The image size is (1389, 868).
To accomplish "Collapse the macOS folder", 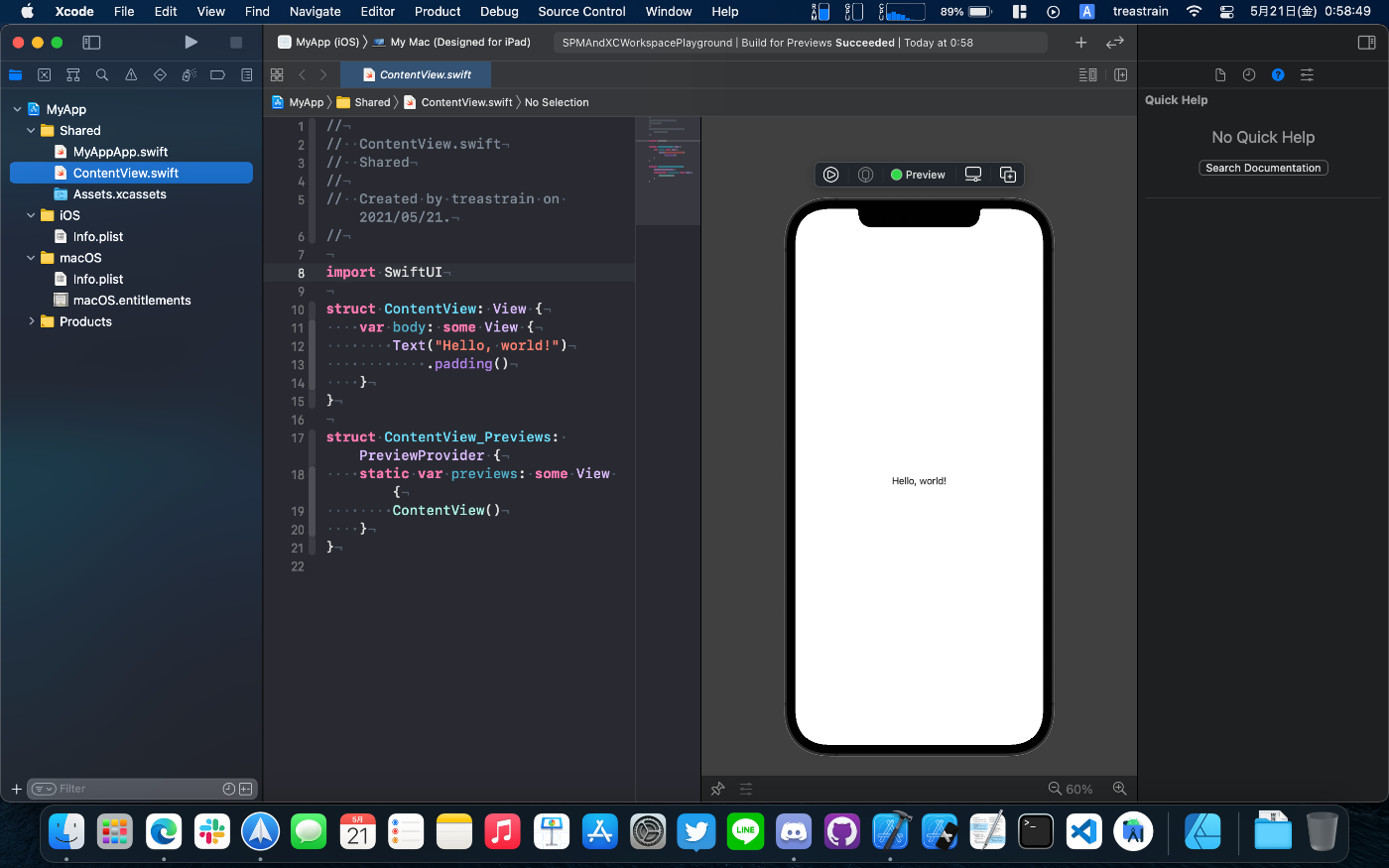I will (x=31, y=258).
